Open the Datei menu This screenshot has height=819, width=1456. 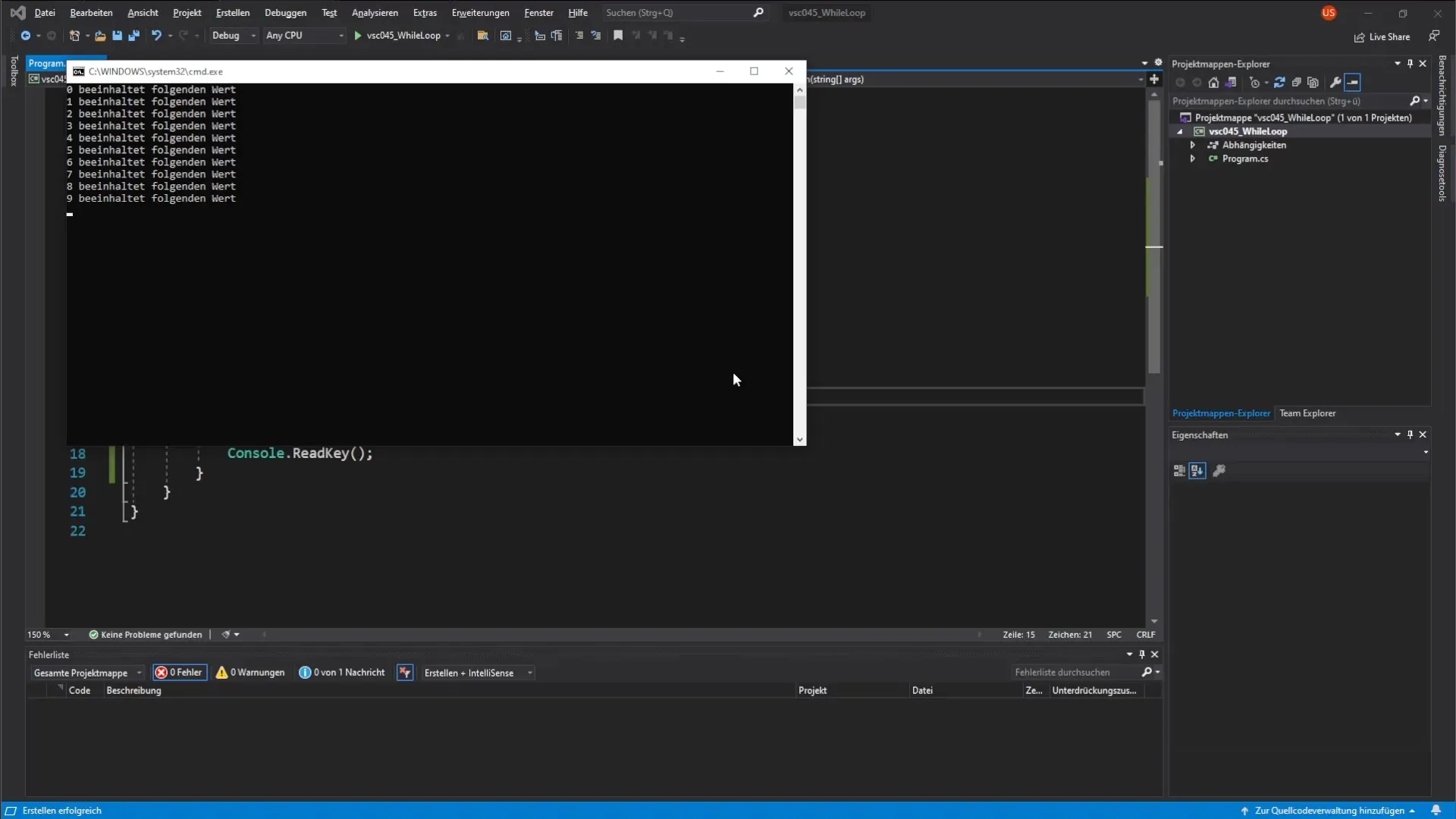(x=45, y=13)
